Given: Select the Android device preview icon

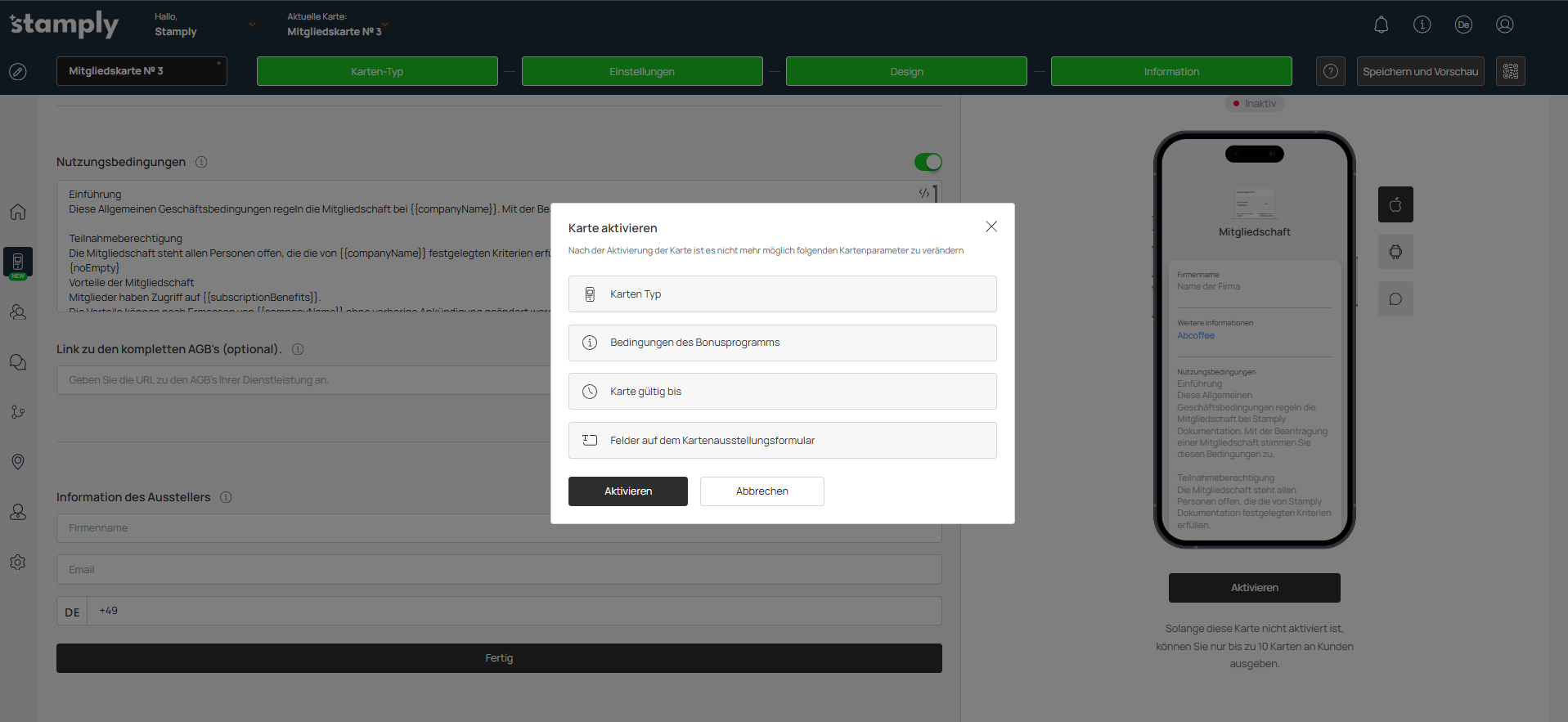Looking at the screenshot, I should pyautogui.click(x=1395, y=252).
